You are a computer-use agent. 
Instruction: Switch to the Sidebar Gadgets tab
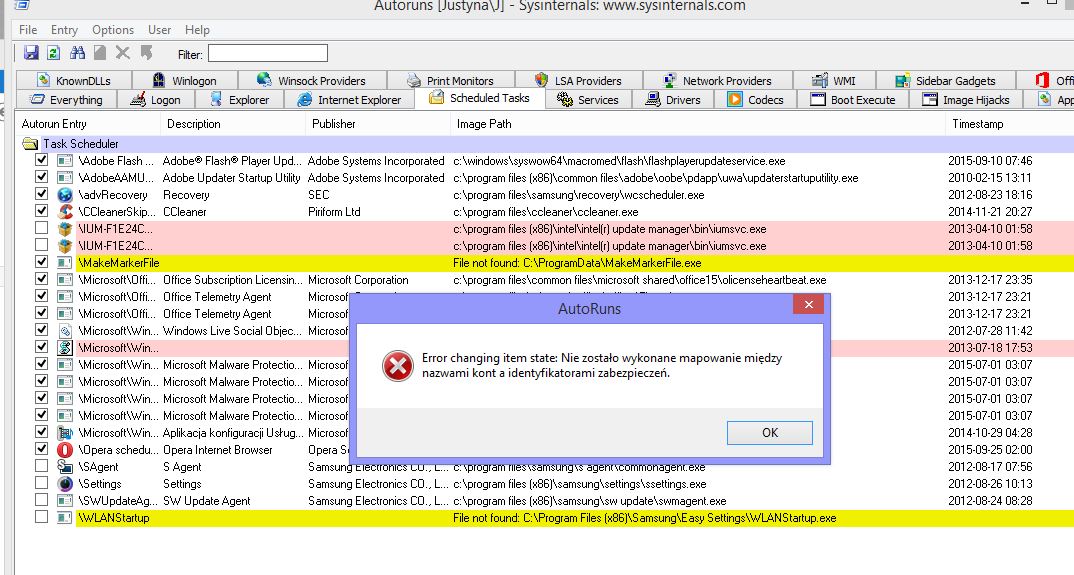[x=946, y=80]
